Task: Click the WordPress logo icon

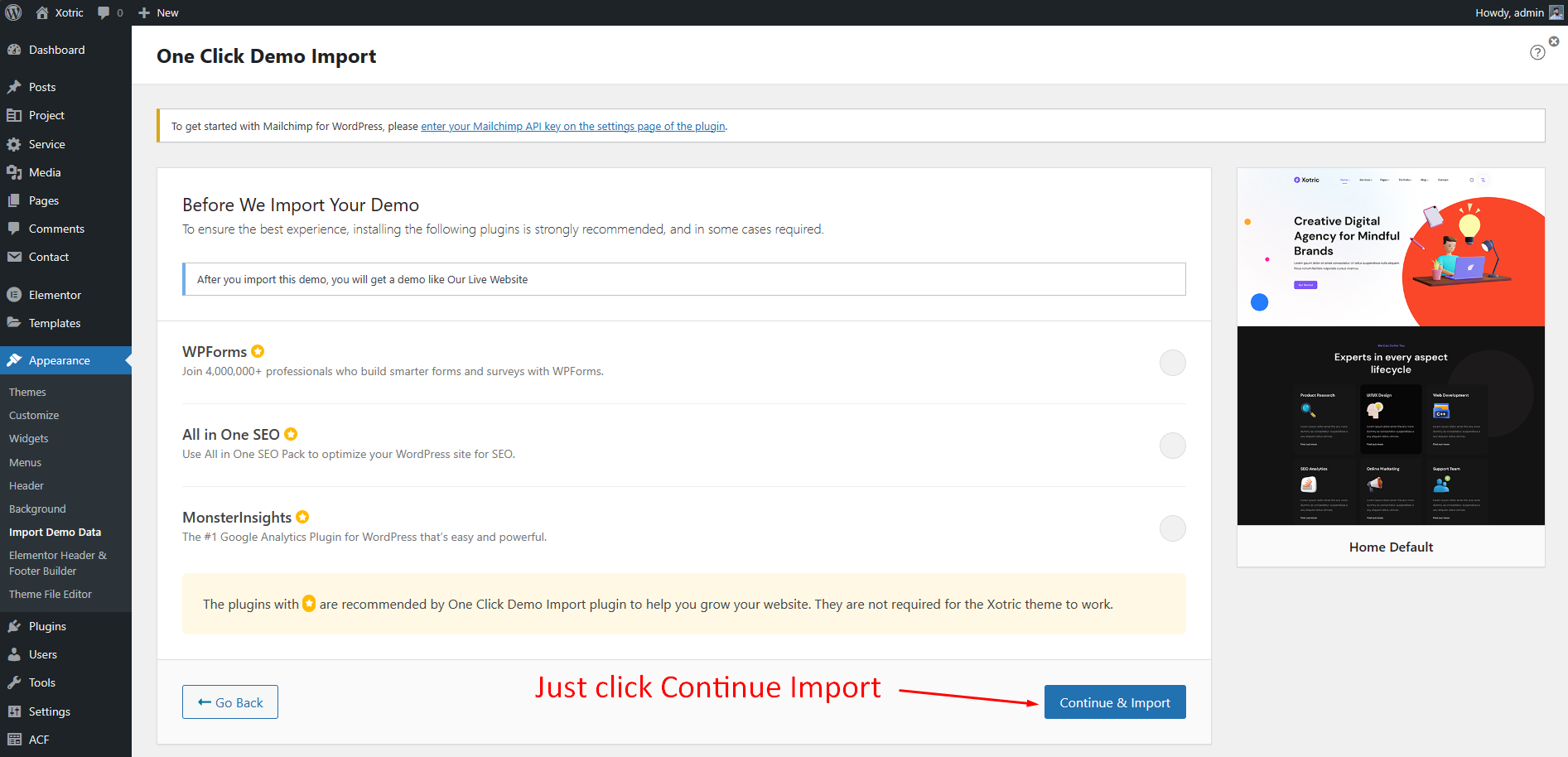Action: (x=13, y=12)
